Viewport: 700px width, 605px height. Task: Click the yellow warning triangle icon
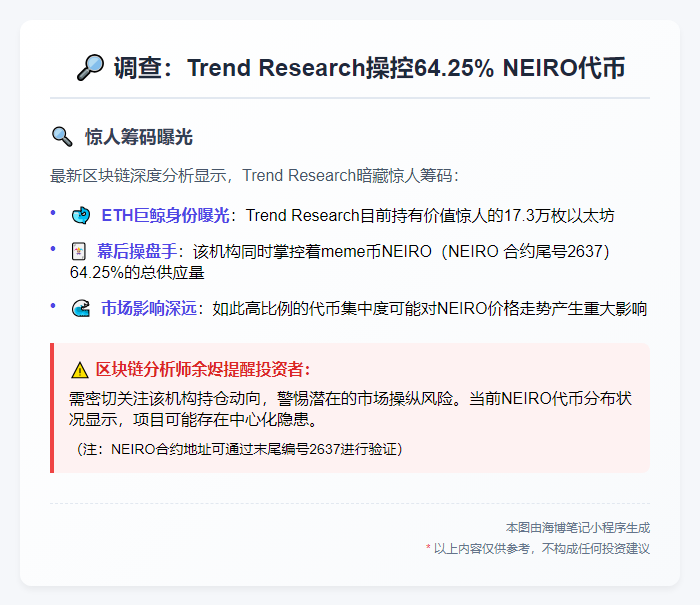[x=80, y=369]
